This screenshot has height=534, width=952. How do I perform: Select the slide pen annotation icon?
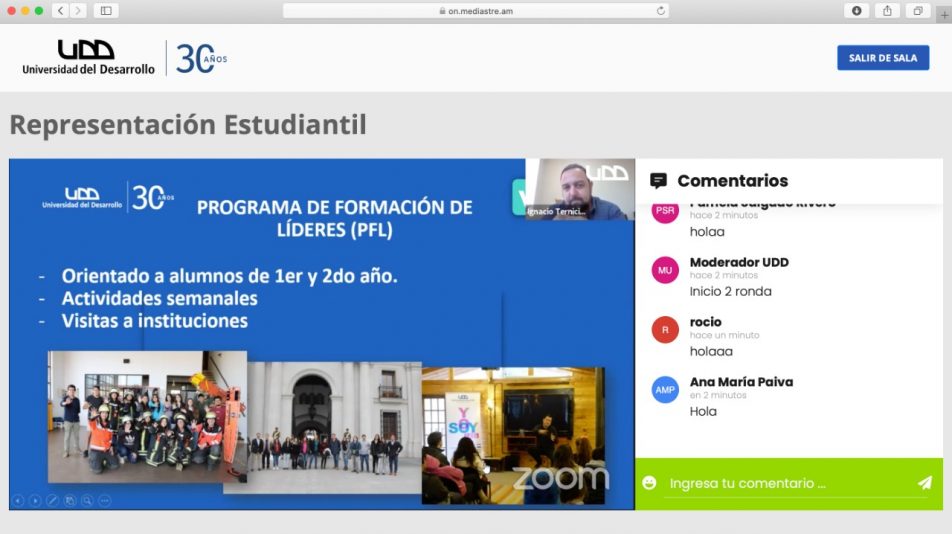[52, 501]
